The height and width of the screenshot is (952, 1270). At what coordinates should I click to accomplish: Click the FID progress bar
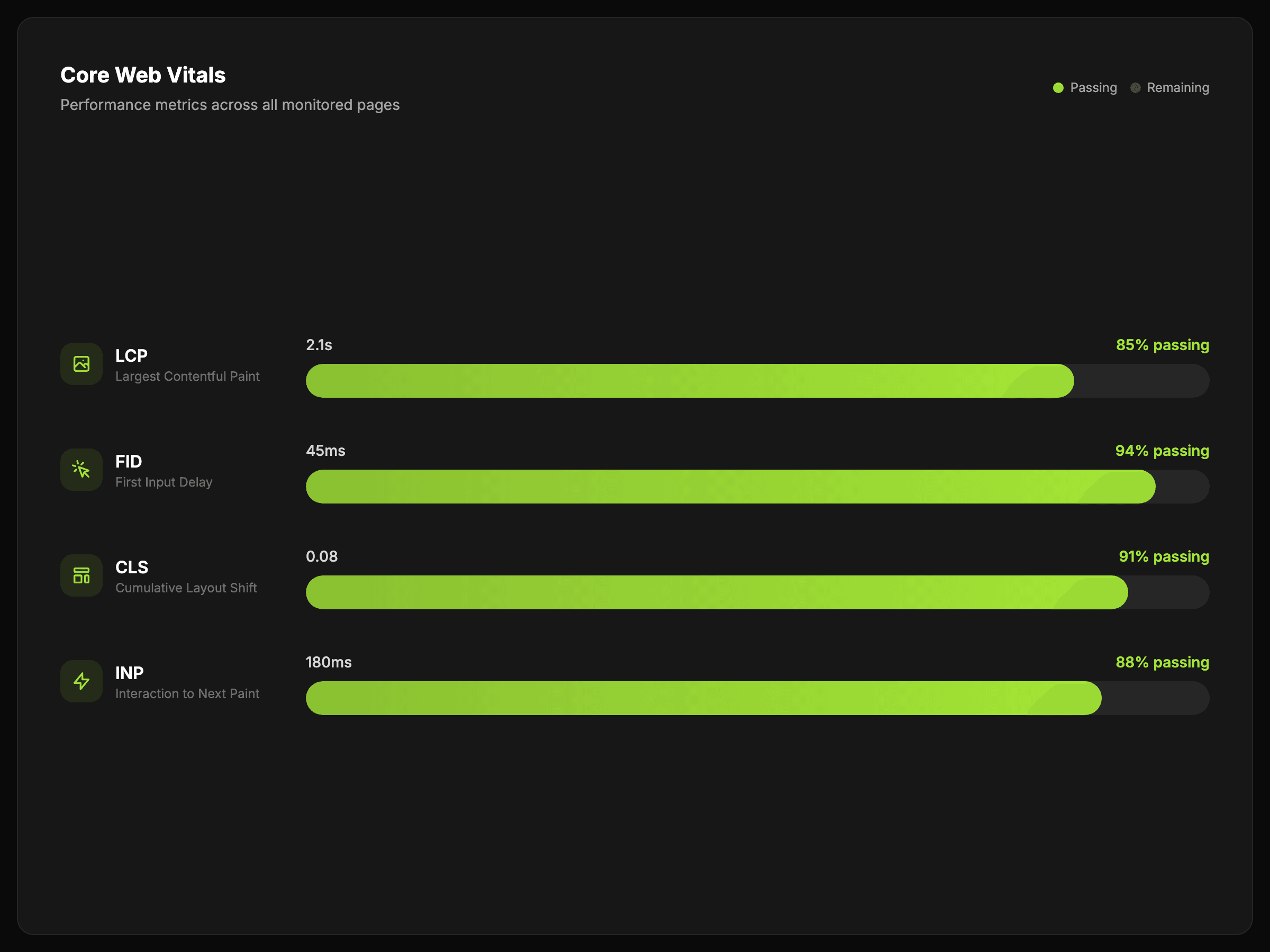[729, 487]
